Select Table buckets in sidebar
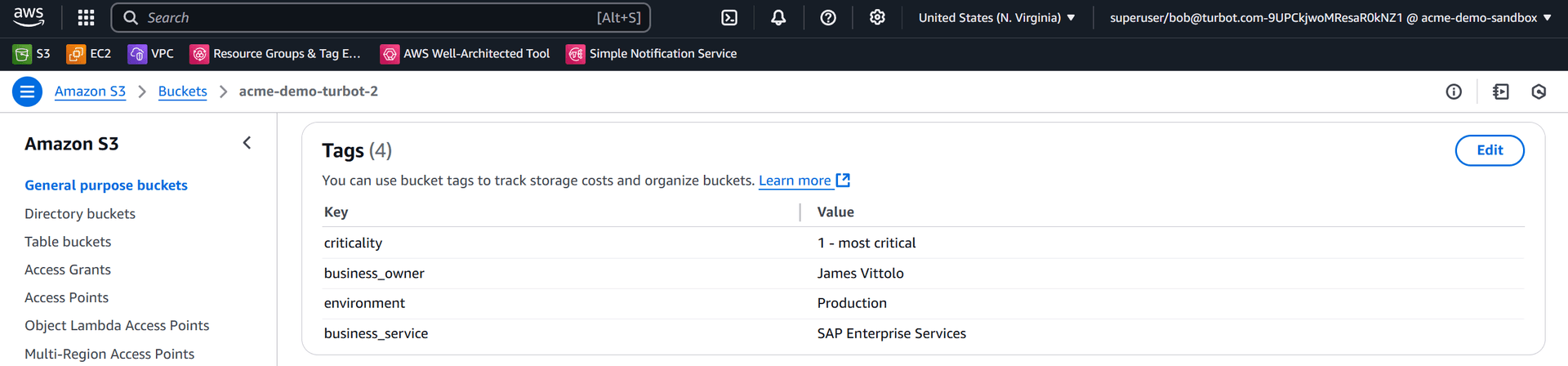1568x366 pixels. (68, 242)
